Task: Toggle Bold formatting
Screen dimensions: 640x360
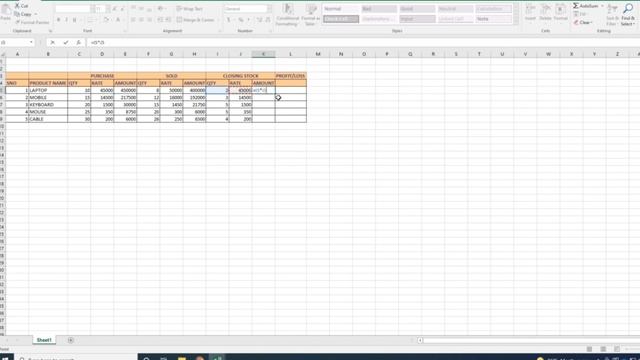Action: click(58, 20)
